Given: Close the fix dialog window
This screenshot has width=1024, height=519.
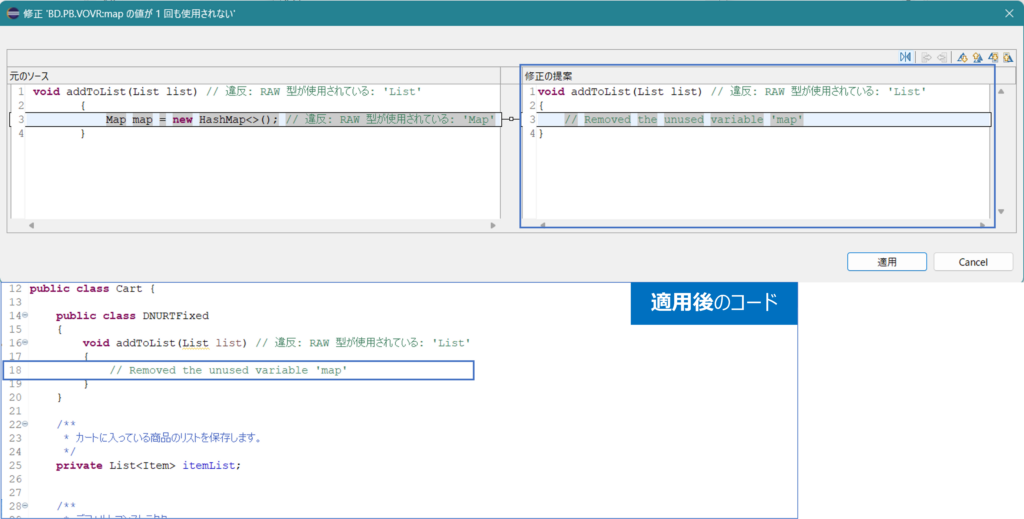Looking at the screenshot, I should point(1007,13).
